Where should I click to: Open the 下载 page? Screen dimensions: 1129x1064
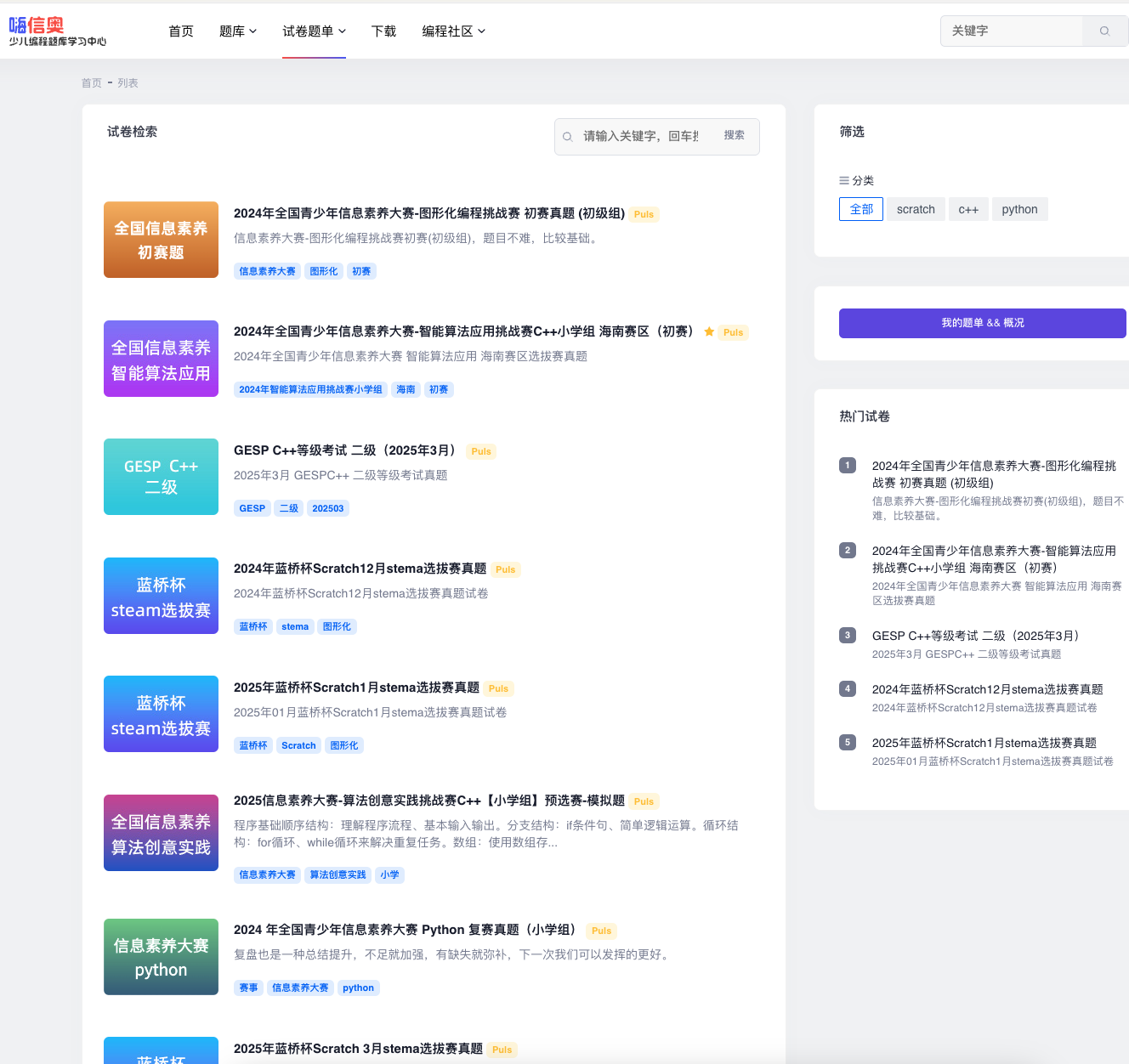click(384, 31)
